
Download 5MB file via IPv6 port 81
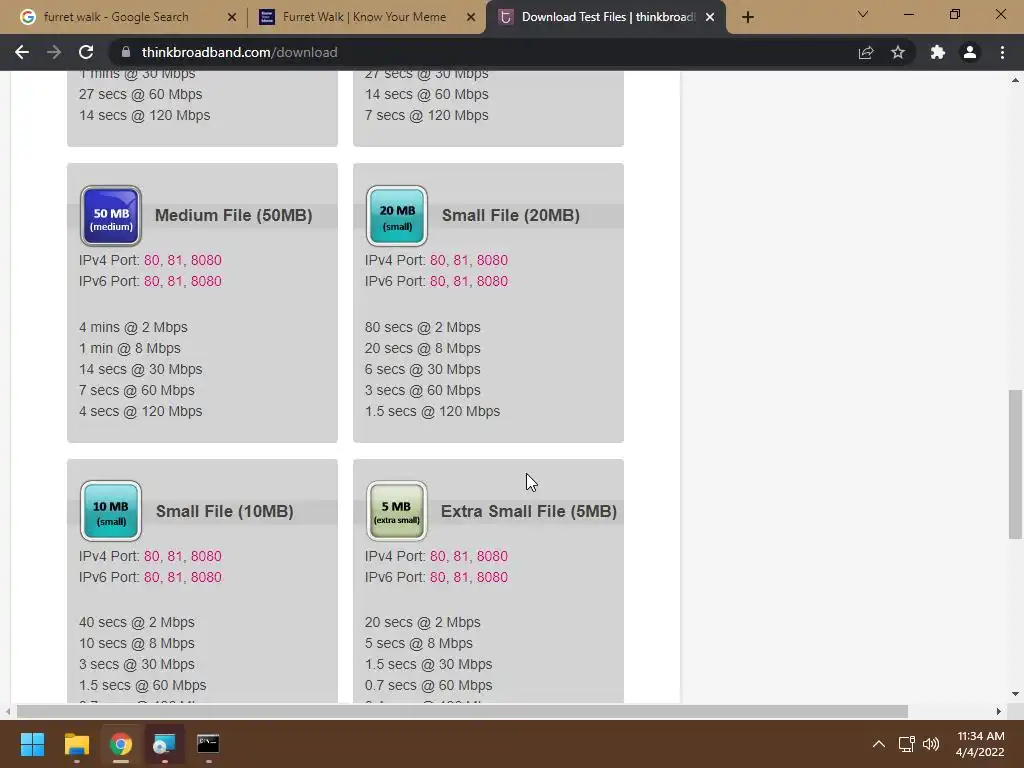(460, 577)
